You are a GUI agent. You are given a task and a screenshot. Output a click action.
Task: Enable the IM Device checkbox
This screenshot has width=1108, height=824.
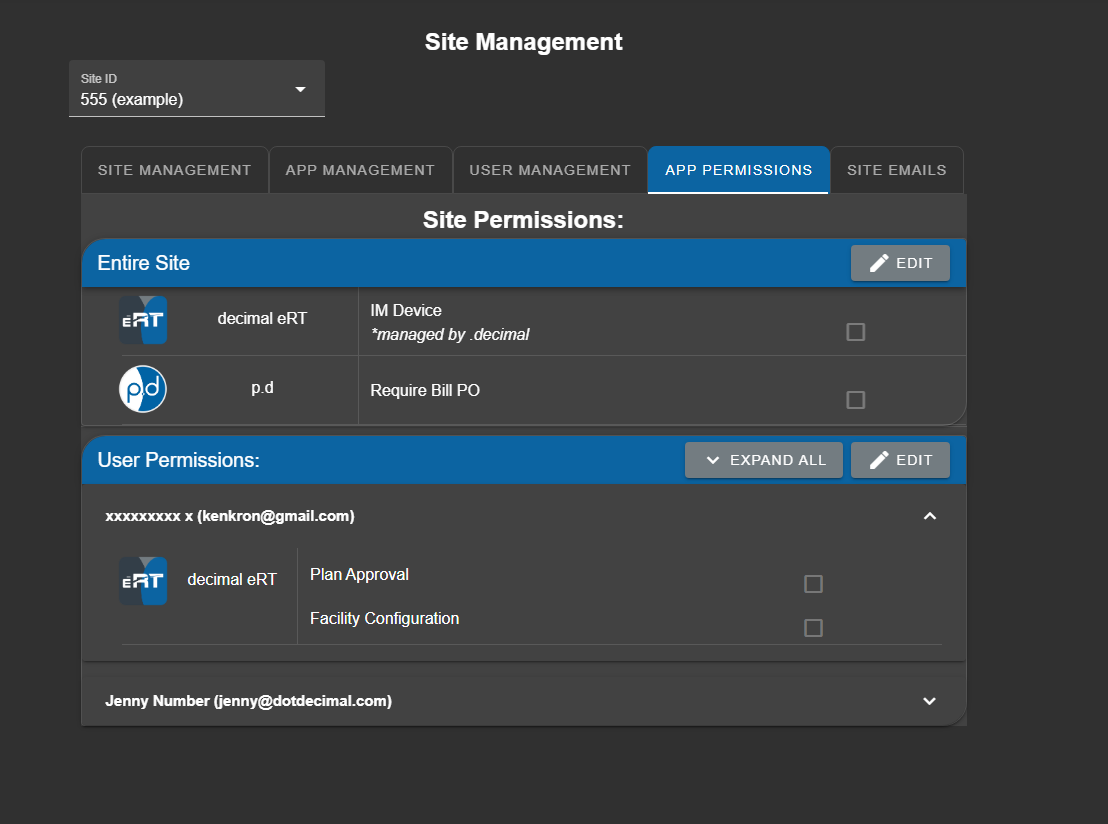tap(855, 332)
